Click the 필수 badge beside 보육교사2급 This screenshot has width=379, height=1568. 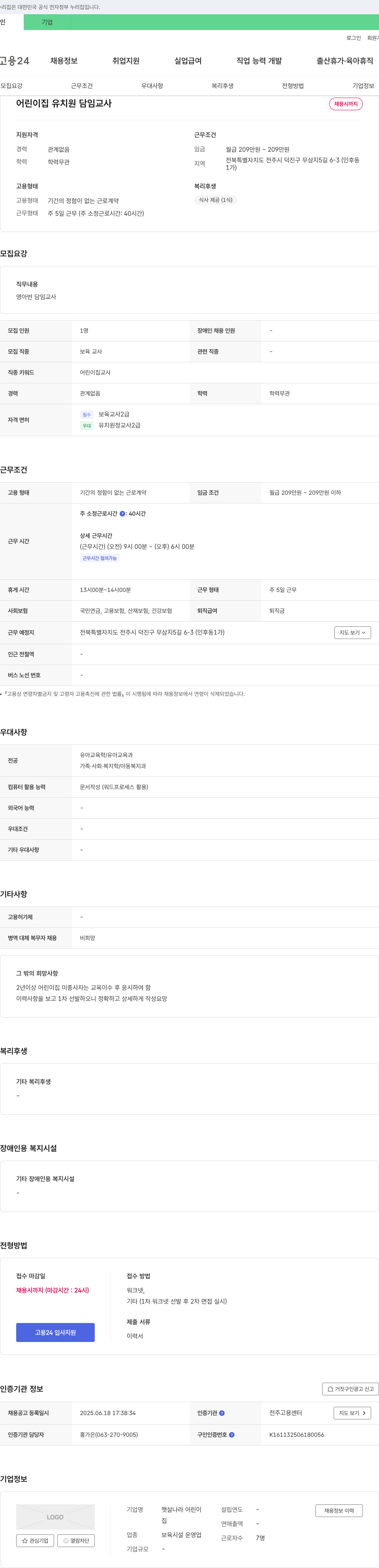(x=86, y=415)
